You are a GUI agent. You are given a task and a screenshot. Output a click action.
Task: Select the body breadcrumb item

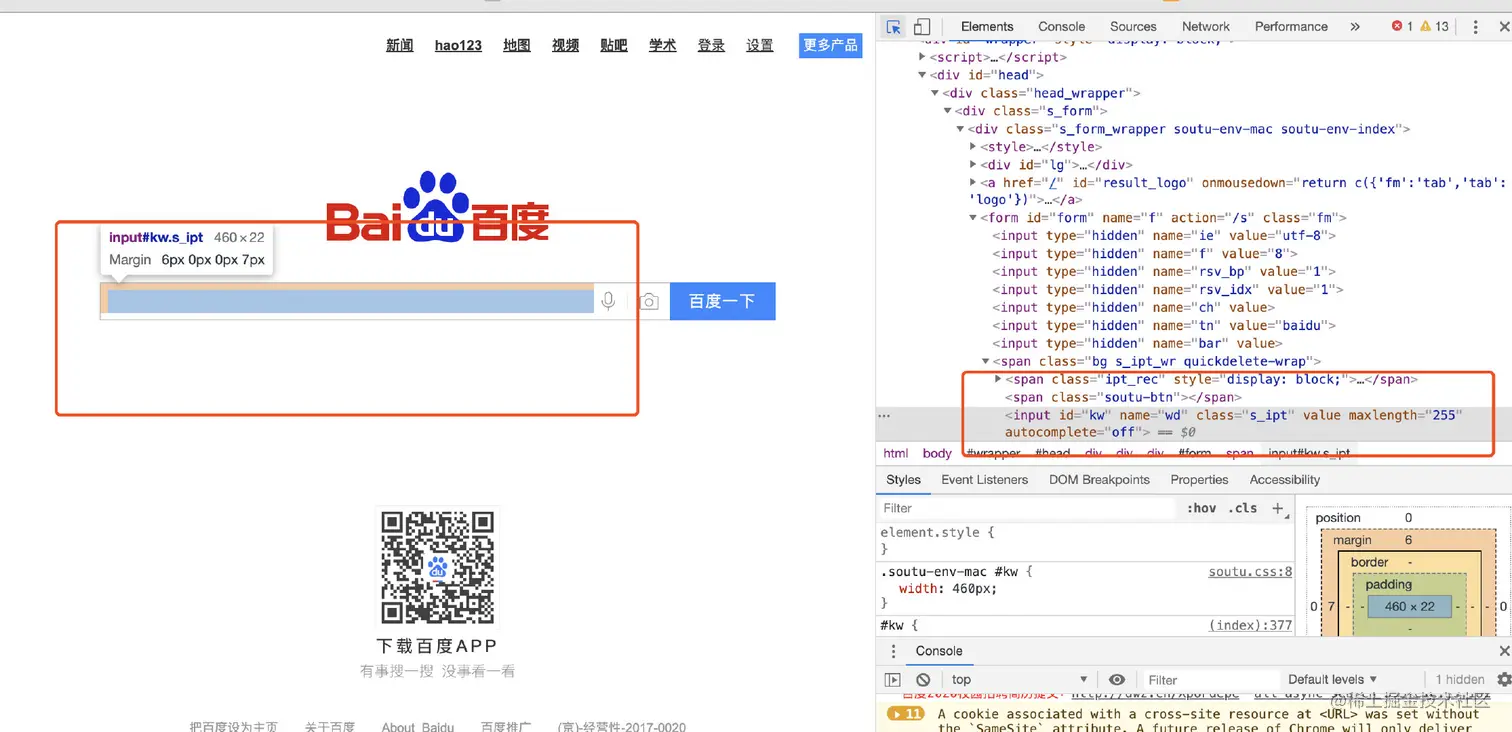937,453
